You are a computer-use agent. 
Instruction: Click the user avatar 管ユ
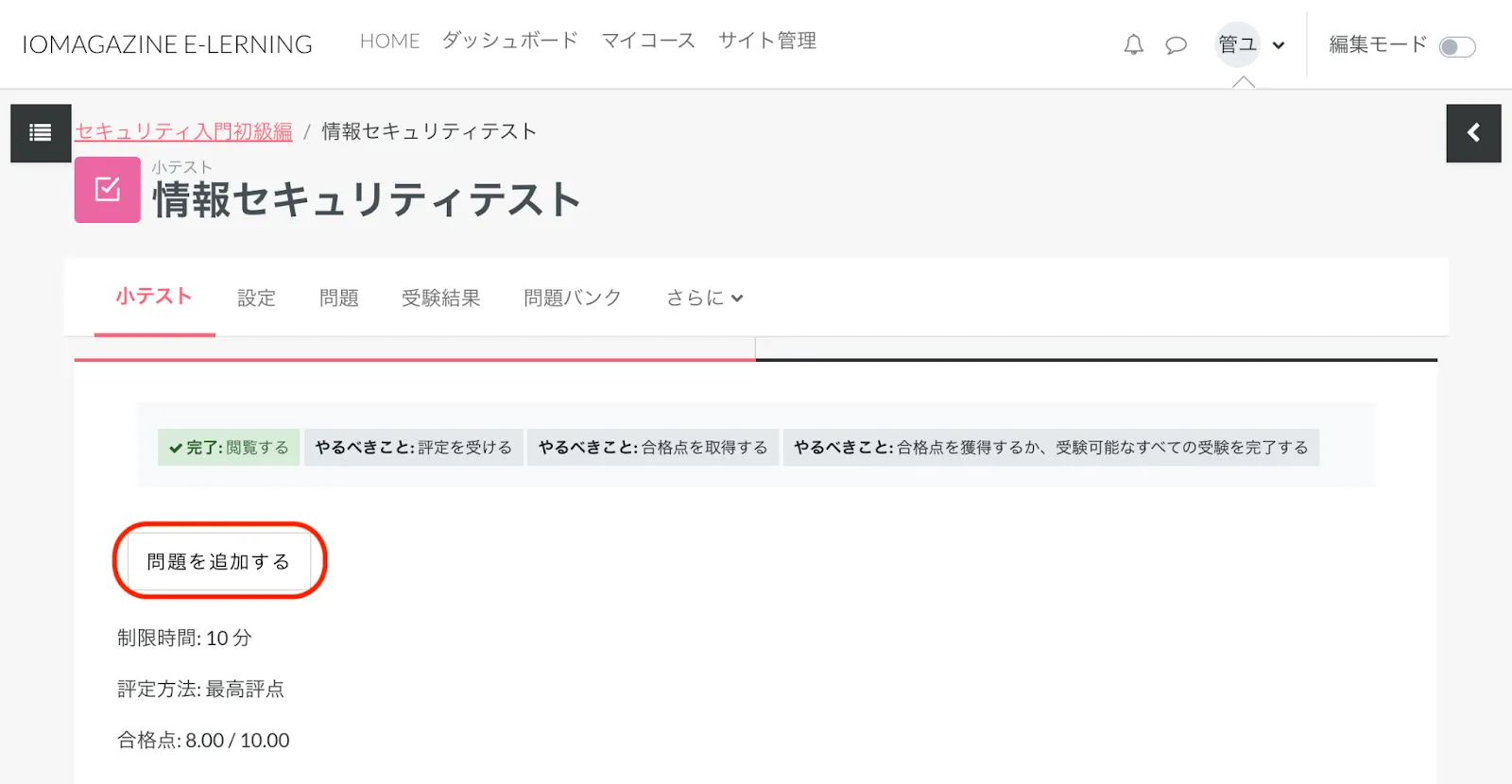[1237, 44]
